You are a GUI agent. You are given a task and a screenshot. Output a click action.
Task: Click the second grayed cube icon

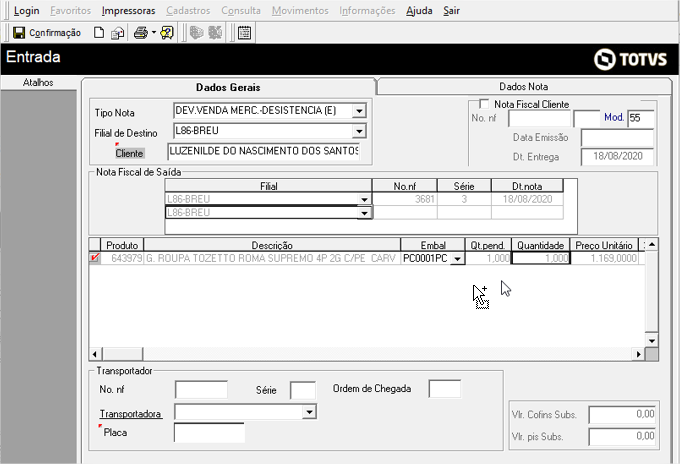[x=215, y=33]
